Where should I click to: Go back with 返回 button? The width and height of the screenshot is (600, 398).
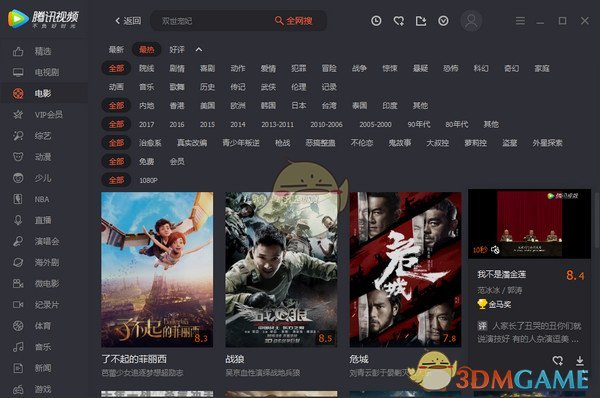[128, 21]
